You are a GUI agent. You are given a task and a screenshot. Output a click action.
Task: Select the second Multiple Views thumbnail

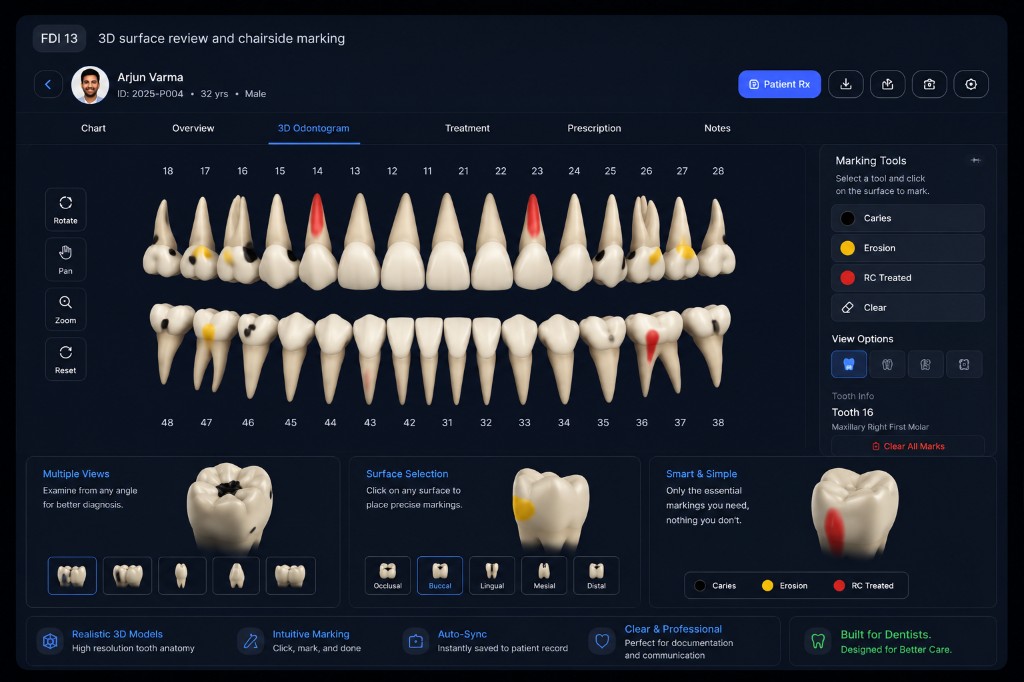127,576
